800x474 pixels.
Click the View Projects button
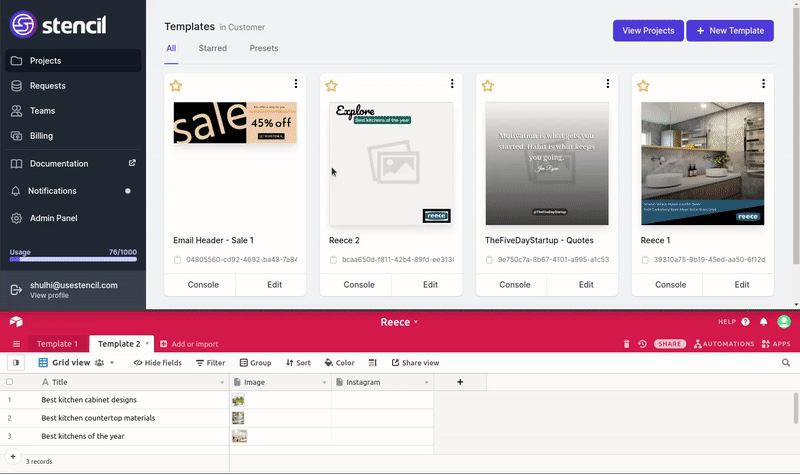click(648, 31)
